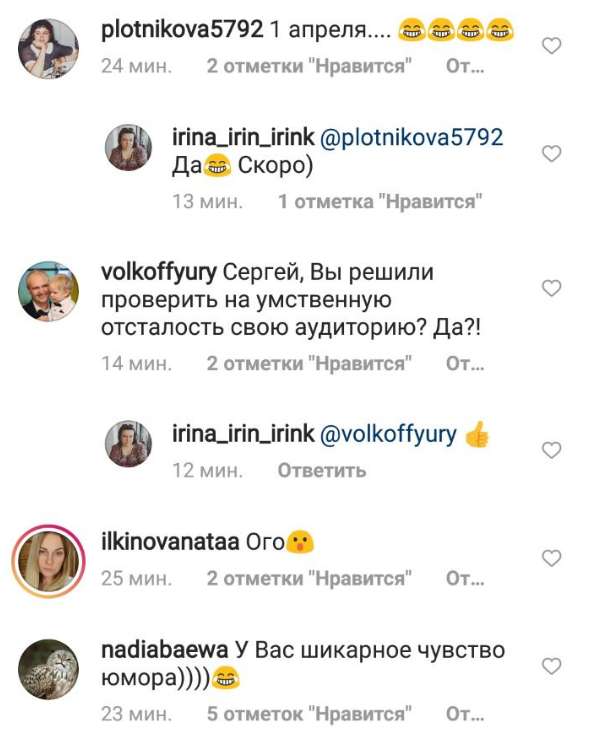Like ilkinovanataa's comment with heart icon
This screenshot has height=750, width=596.
pos(552,558)
